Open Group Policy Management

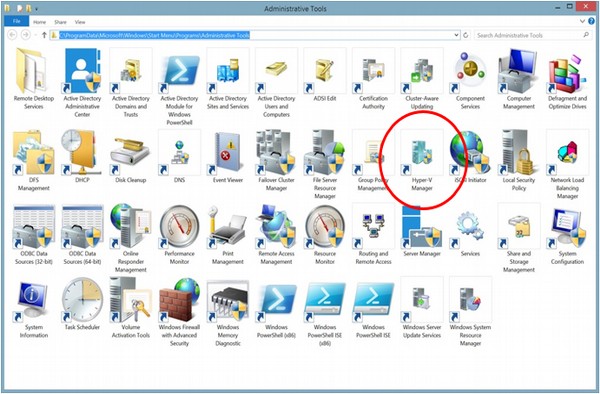pos(373,160)
